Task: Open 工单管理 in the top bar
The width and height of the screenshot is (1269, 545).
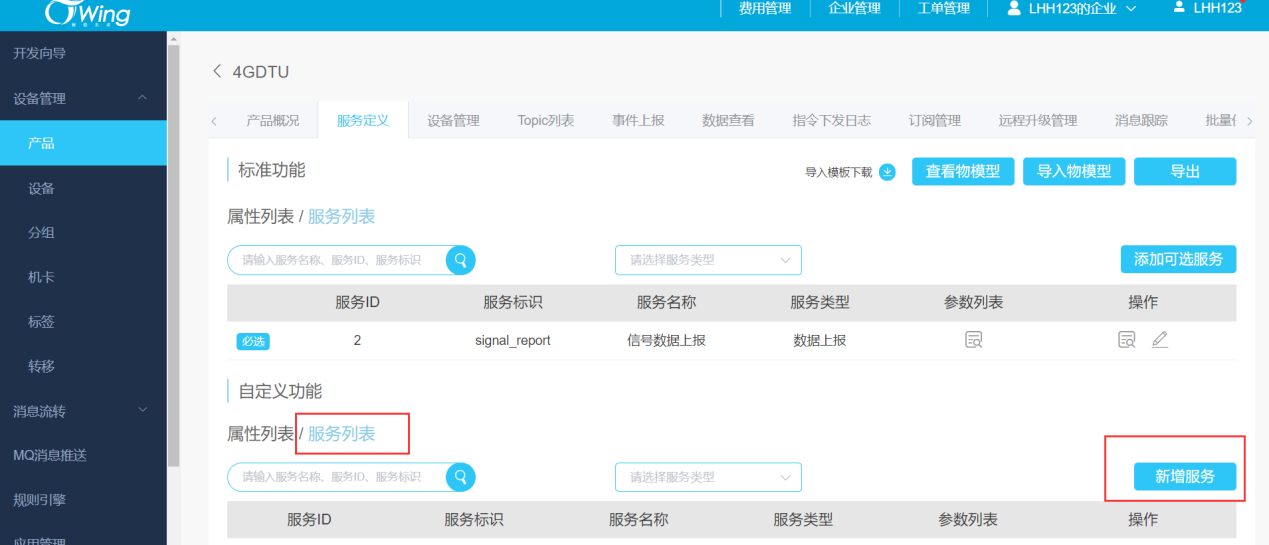Action: tap(943, 8)
